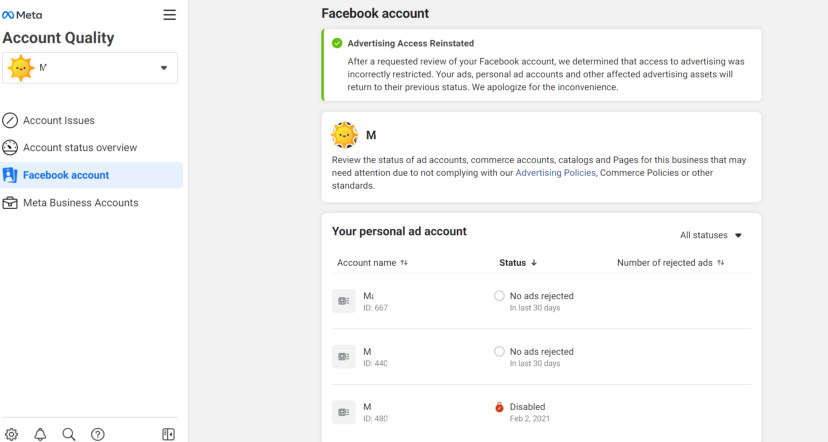Screen dimensions: 828x442
Task: Click 'Your personal ad account' heading
Action: click(x=399, y=231)
